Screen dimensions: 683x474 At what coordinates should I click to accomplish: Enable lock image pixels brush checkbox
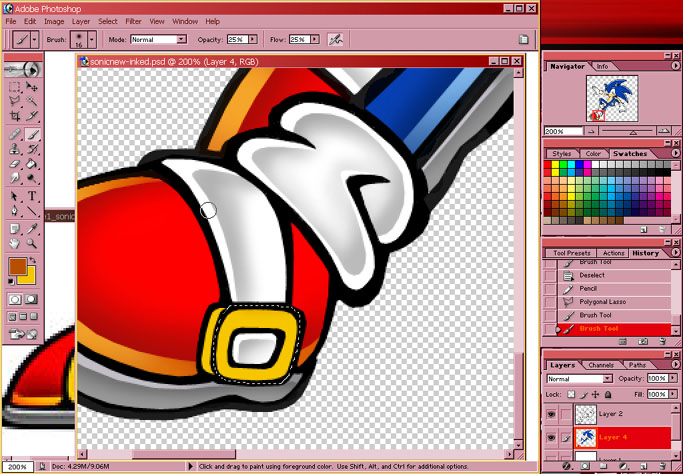[583, 394]
